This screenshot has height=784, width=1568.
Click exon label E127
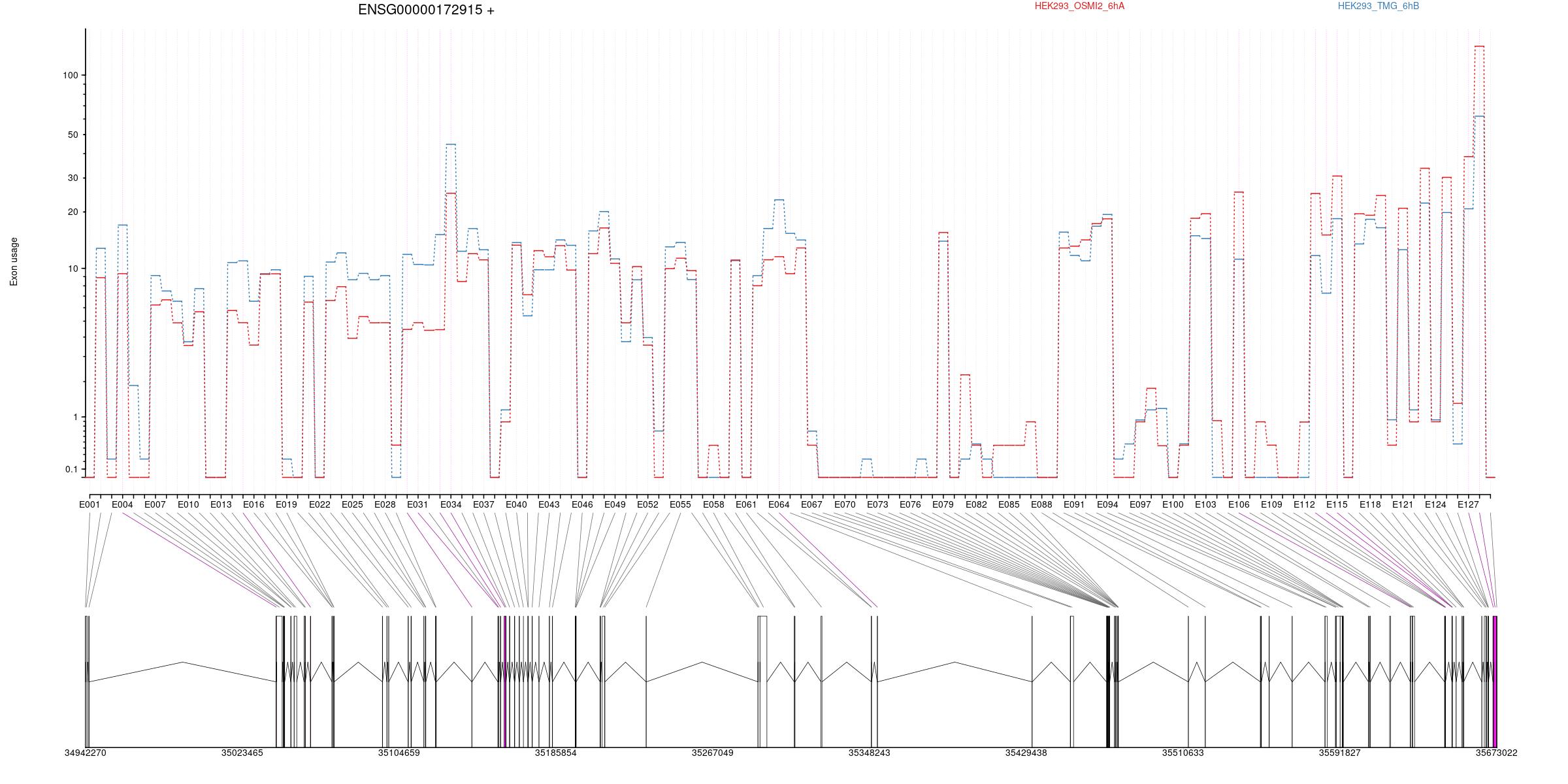[x=1468, y=504]
